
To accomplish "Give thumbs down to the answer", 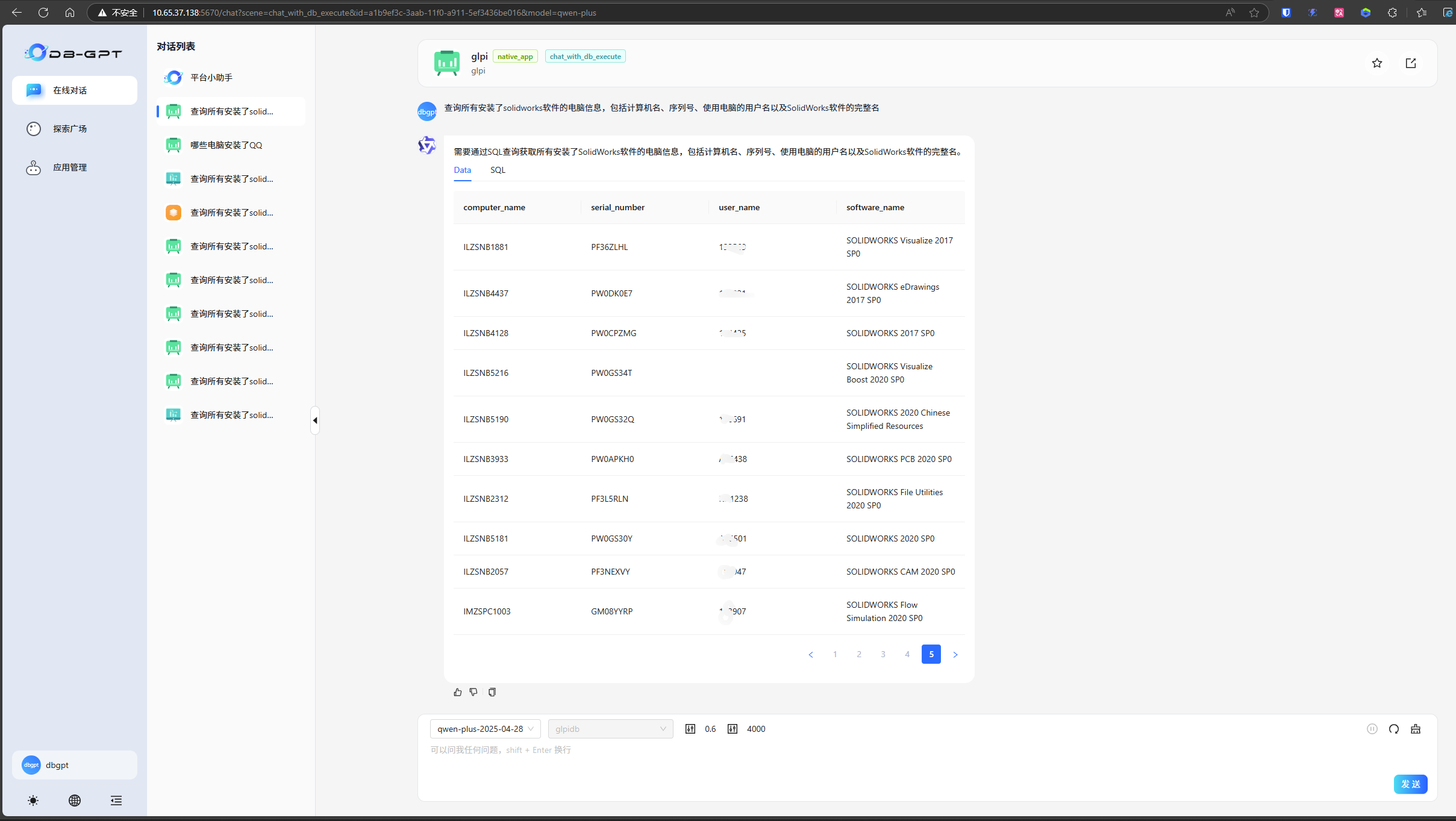I will pyautogui.click(x=473, y=692).
